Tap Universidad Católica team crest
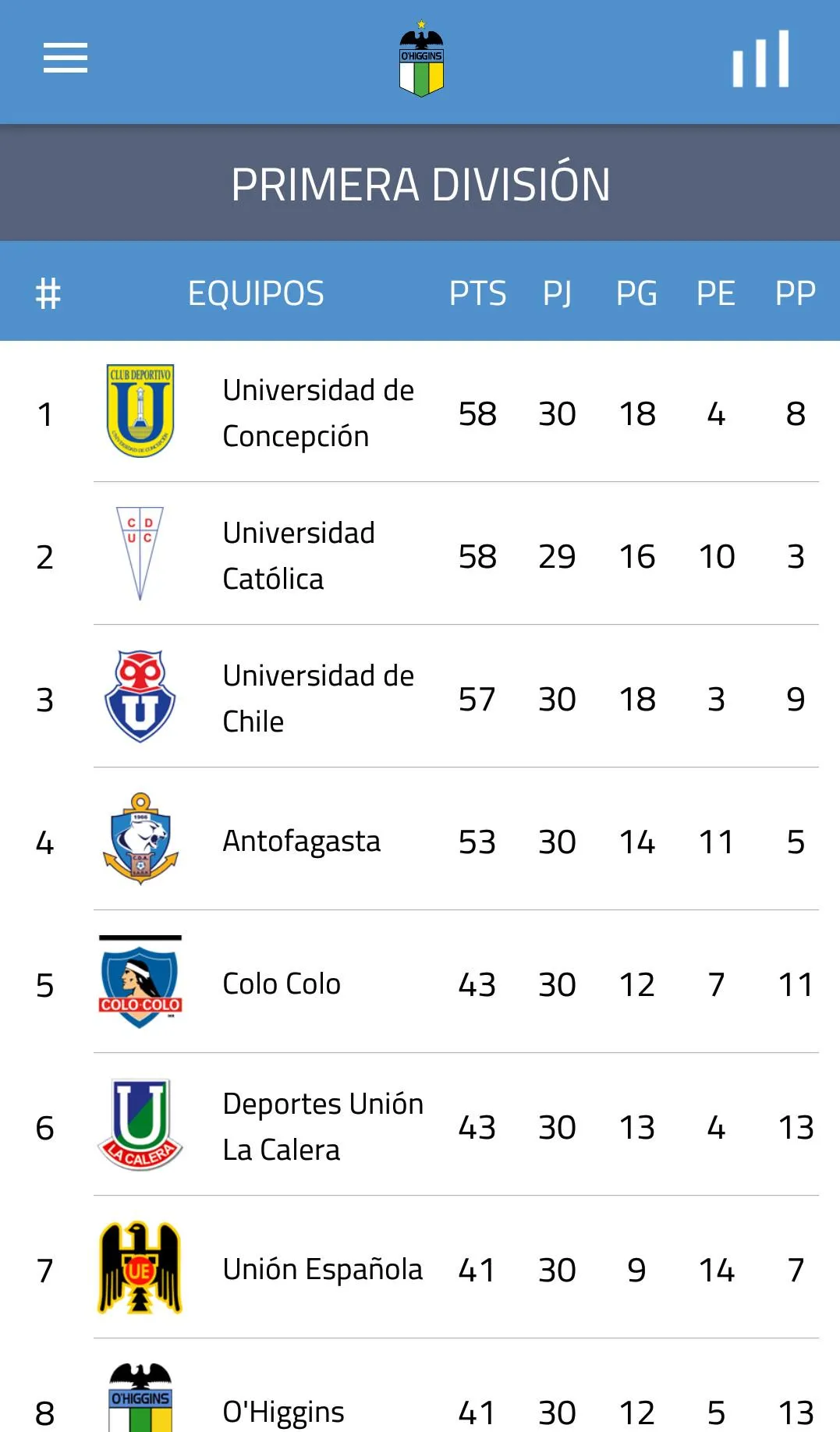The width and height of the screenshot is (840, 1432). click(140, 554)
